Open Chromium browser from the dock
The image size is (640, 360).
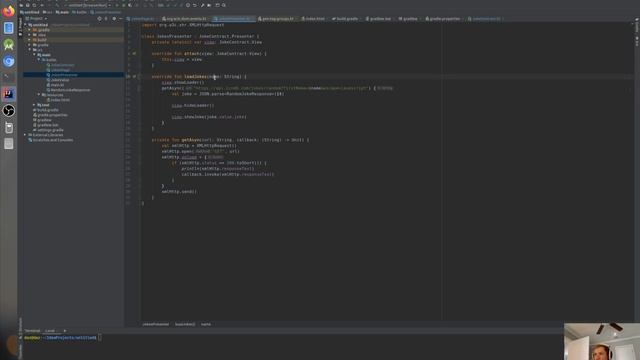click(x=8, y=61)
